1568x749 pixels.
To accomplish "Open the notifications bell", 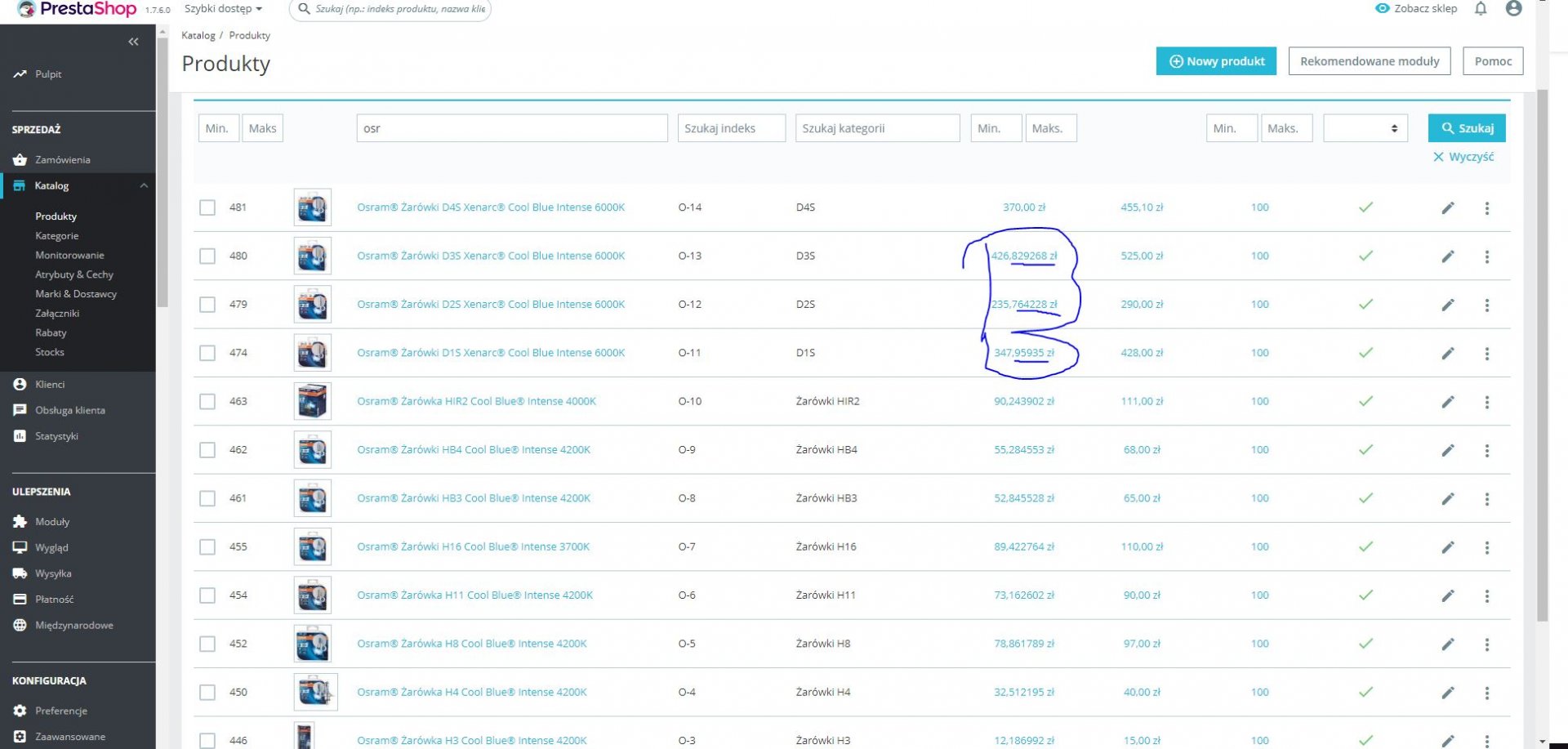I will [1481, 9].
